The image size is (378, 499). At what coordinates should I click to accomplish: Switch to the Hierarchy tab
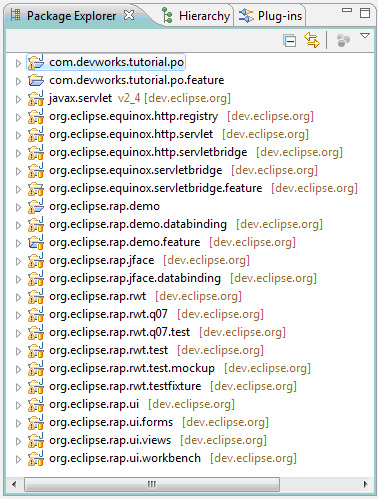tap(196, 16)
